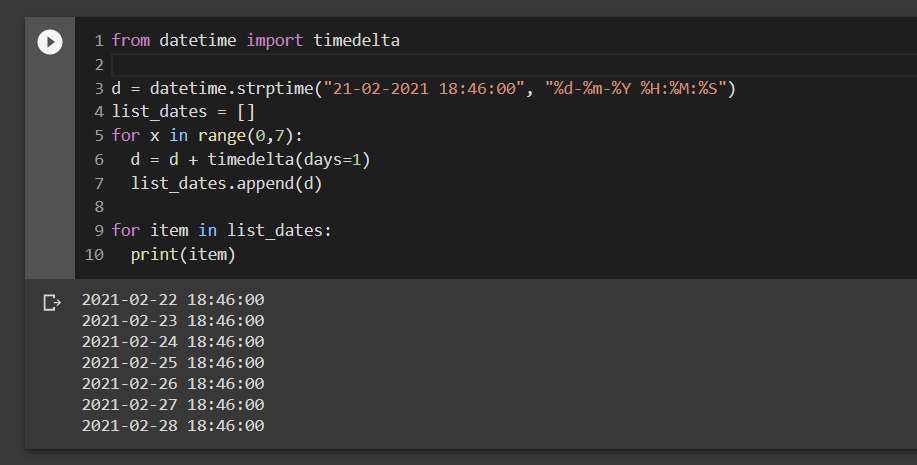The height and width of the screenshot is (465, 917).
Task: Click line number 5 in gutter
Action: pyautogui.click(x=99, y=136)
